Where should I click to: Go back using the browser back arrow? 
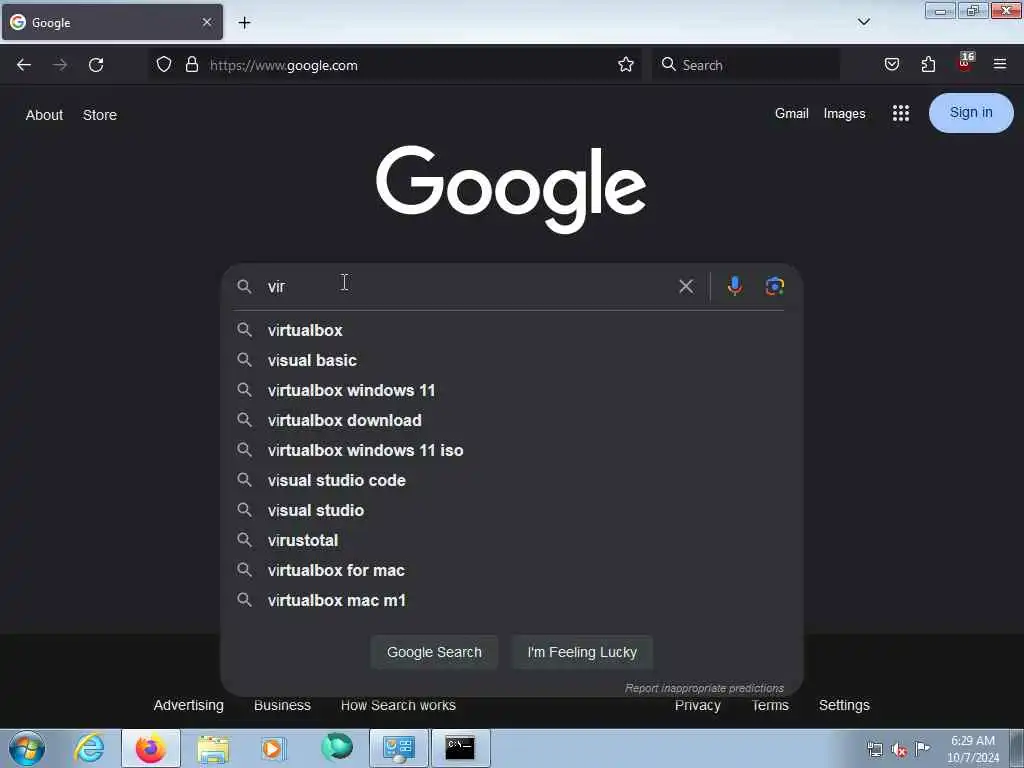24,65
